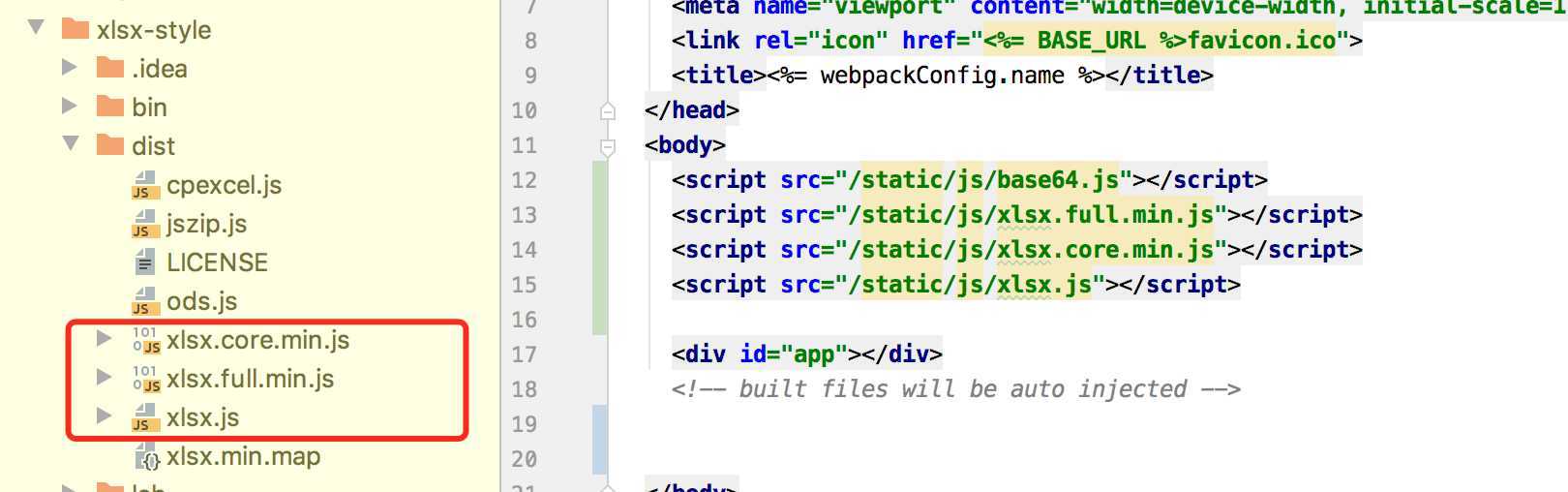Open ods.js in the project tree
Screen dimensions: 1568x492
coord(201,301)
